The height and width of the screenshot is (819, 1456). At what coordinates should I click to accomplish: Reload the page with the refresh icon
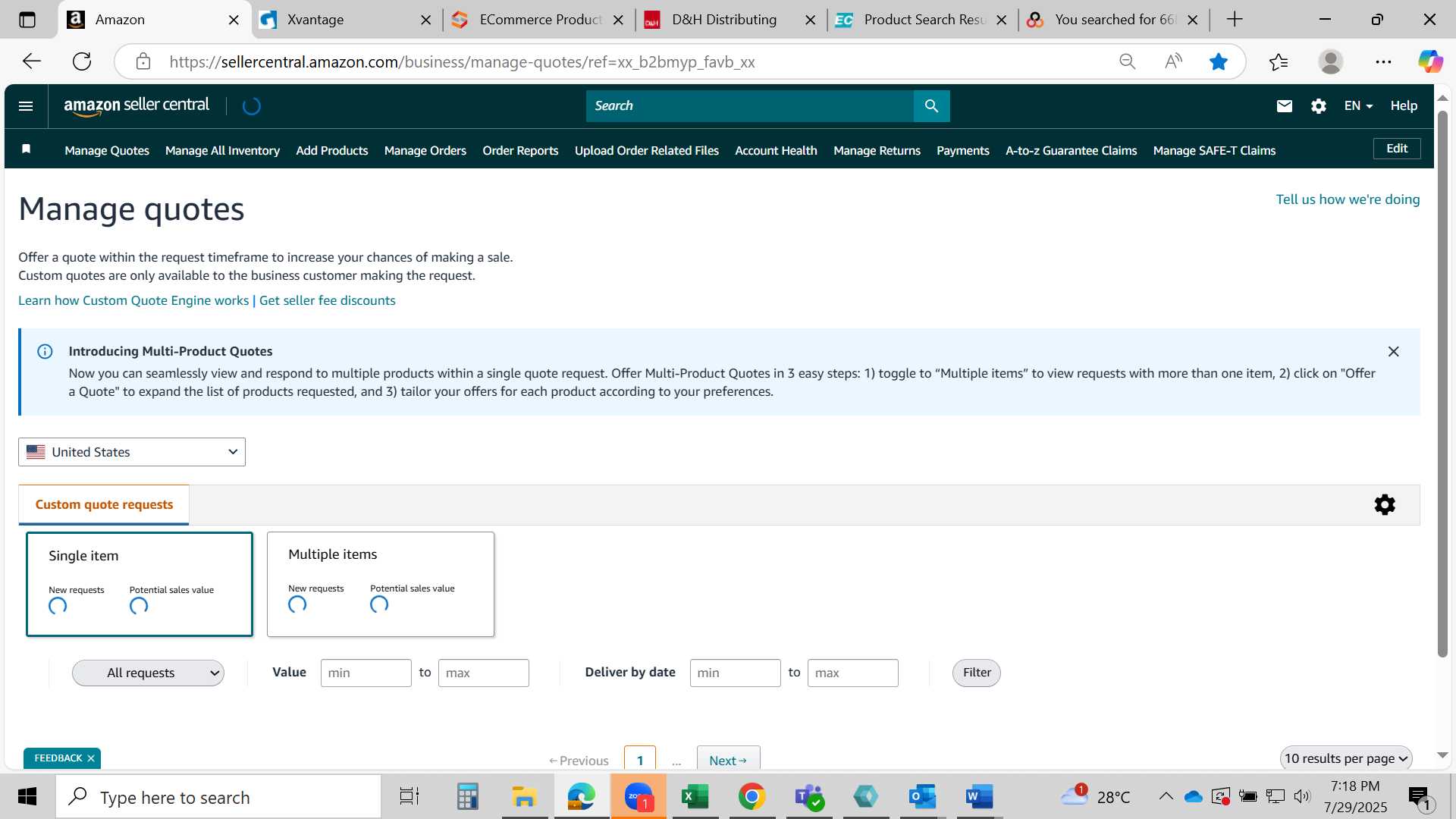tap(82, 61)
